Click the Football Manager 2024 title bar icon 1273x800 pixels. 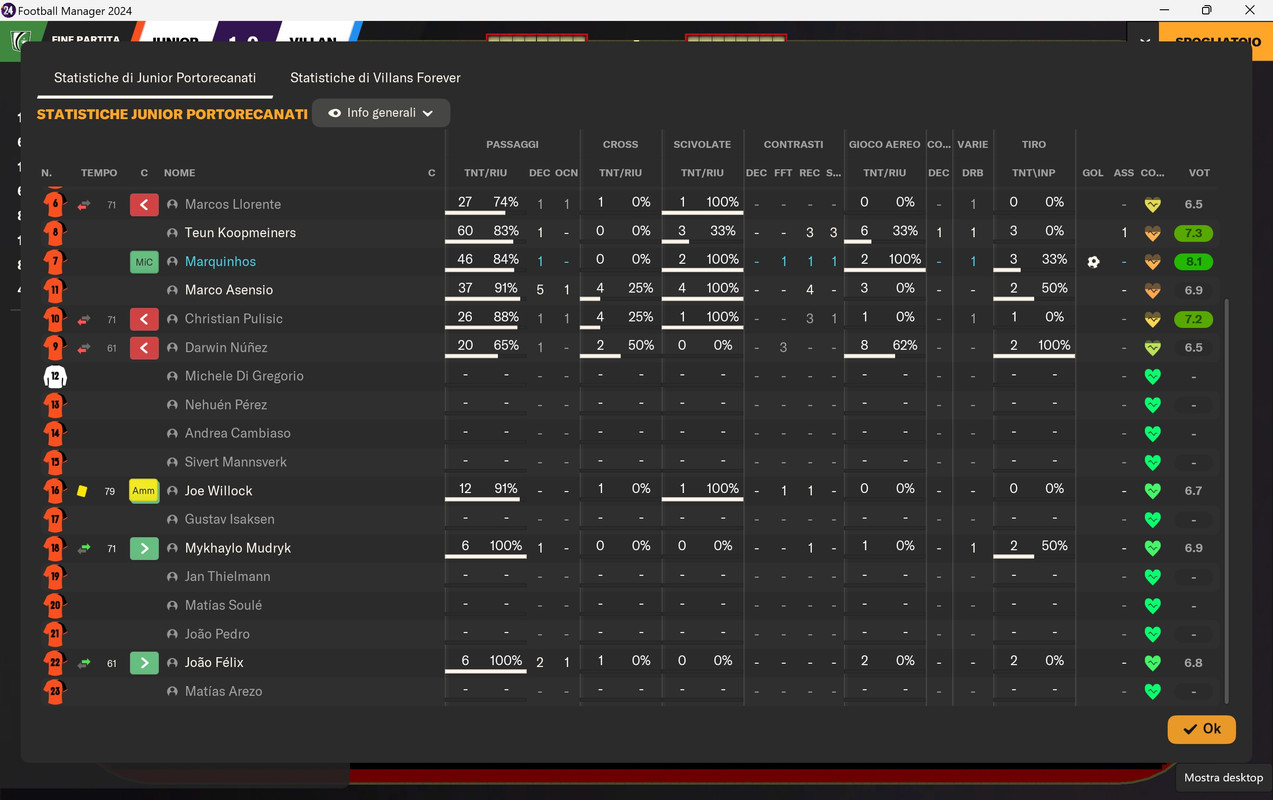tap(8, 10)
